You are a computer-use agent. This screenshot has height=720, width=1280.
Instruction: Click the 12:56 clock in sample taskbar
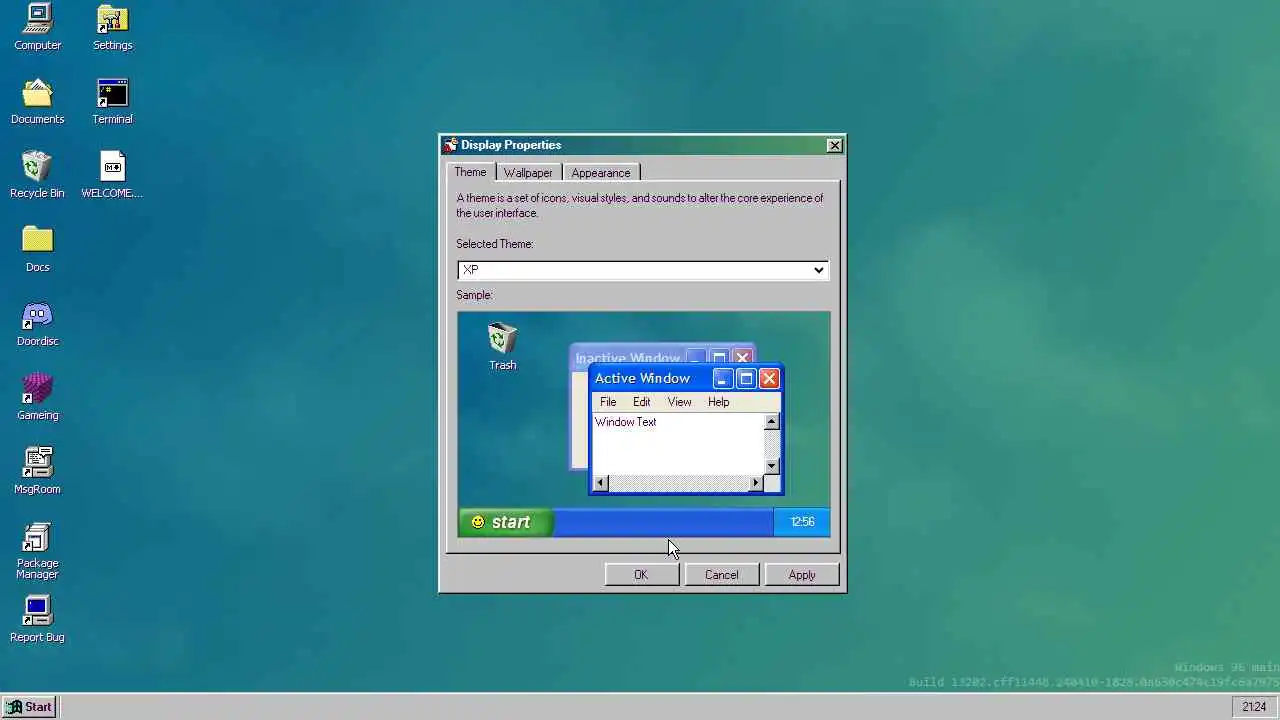802,522
